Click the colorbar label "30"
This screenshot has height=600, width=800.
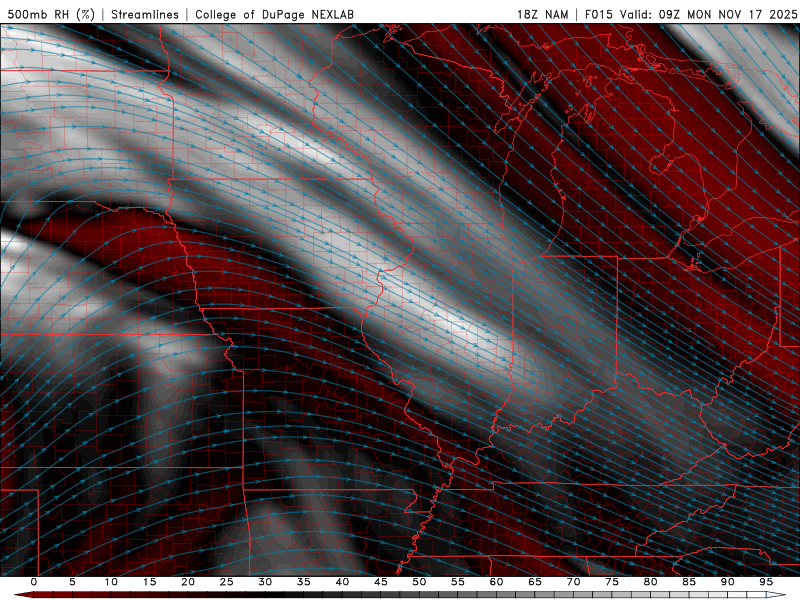(x=265, y=582)
